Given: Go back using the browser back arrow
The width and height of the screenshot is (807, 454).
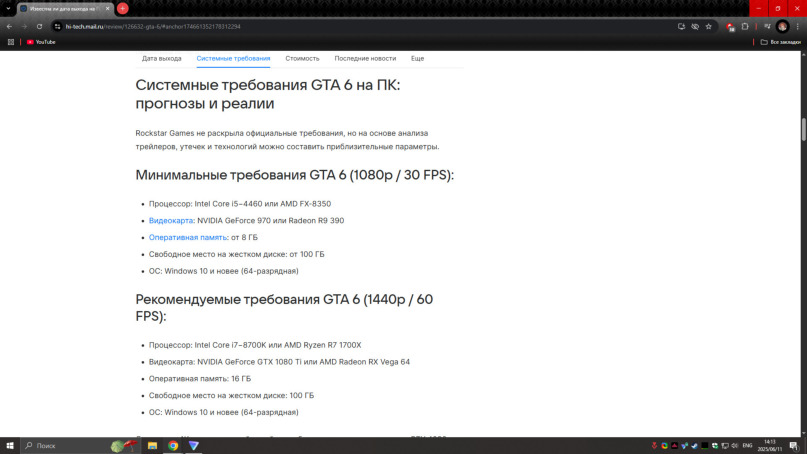Looking at the screenshot, I should (9, 26).
